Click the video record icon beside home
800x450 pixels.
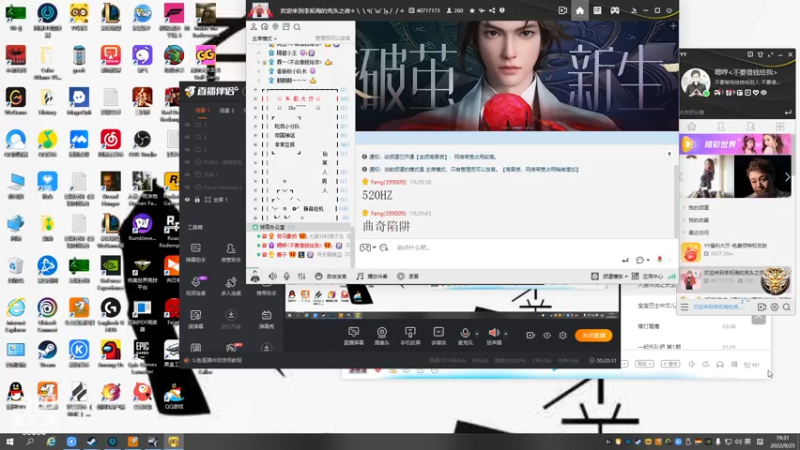[563, 10]
